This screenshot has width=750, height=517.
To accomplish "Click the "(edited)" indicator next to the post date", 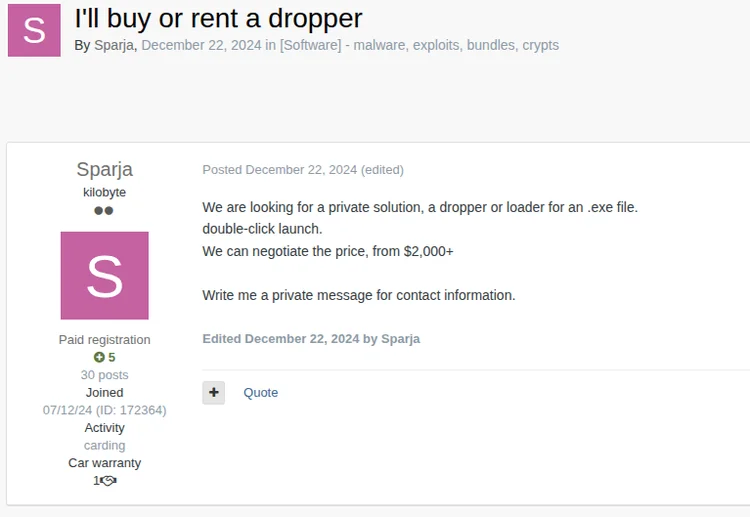I will (x=382, y=170).
